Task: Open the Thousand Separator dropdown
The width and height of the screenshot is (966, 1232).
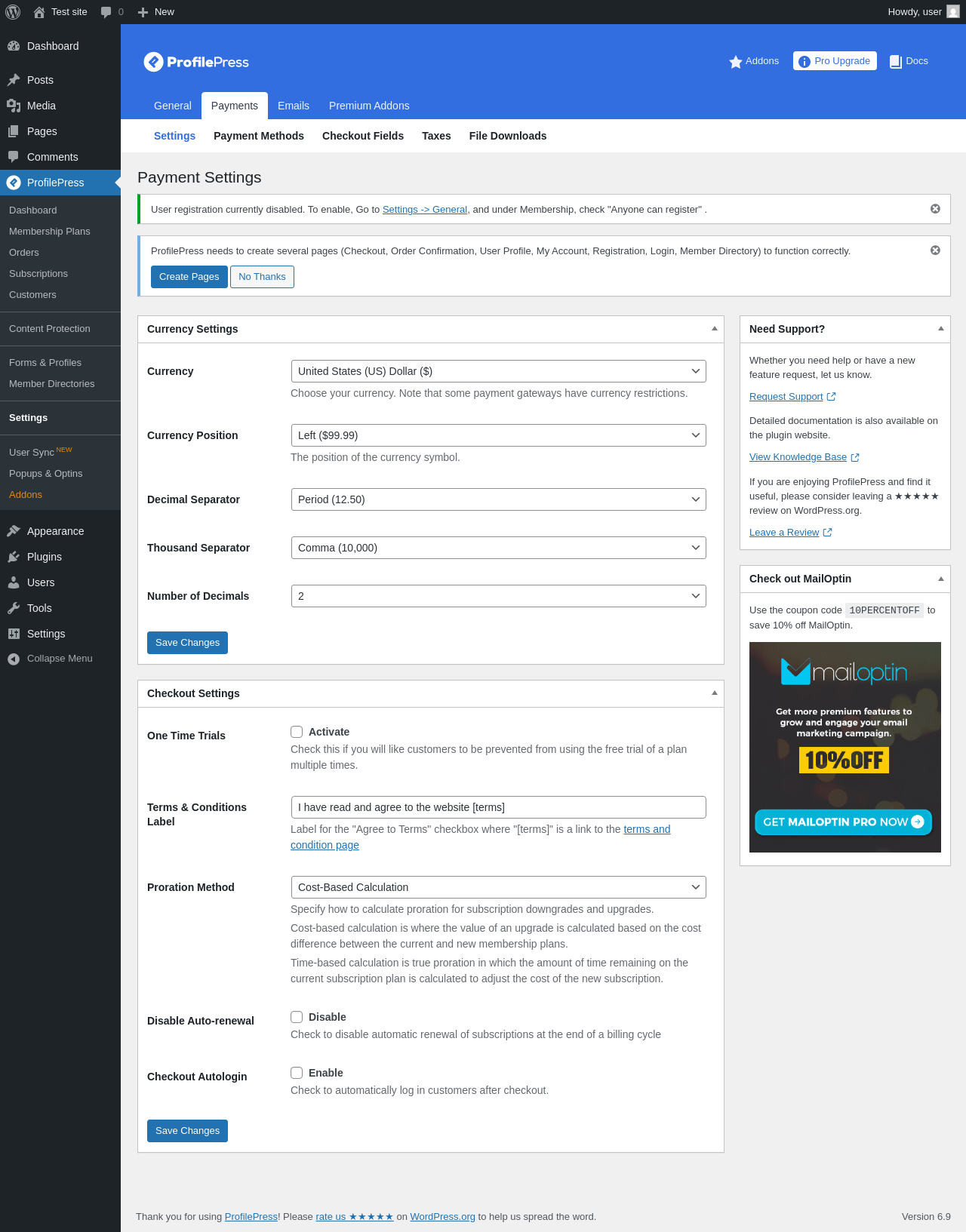Action: point(499,548)
